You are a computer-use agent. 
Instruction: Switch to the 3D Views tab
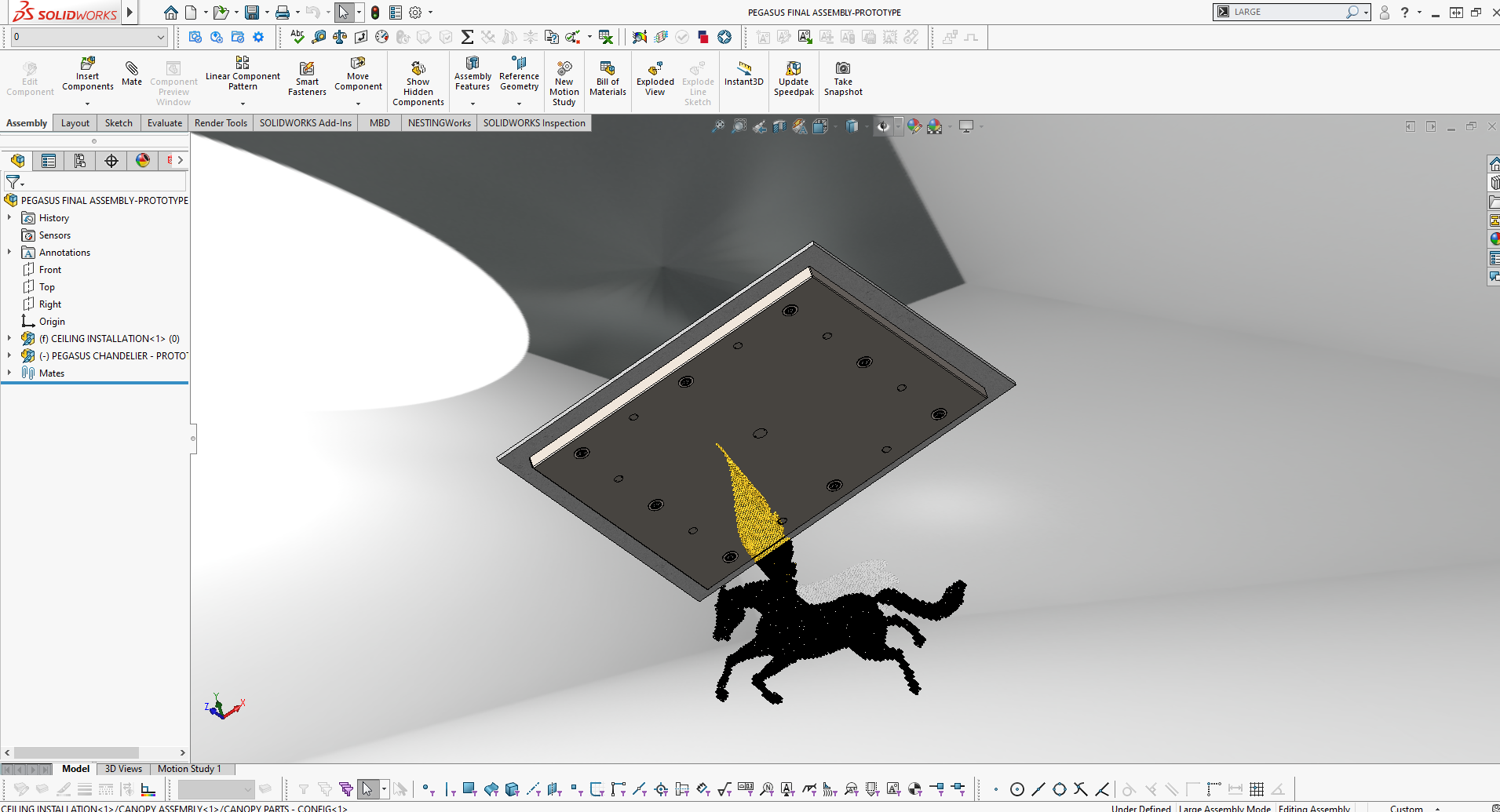pyautogui.click(x=123, y=769)
